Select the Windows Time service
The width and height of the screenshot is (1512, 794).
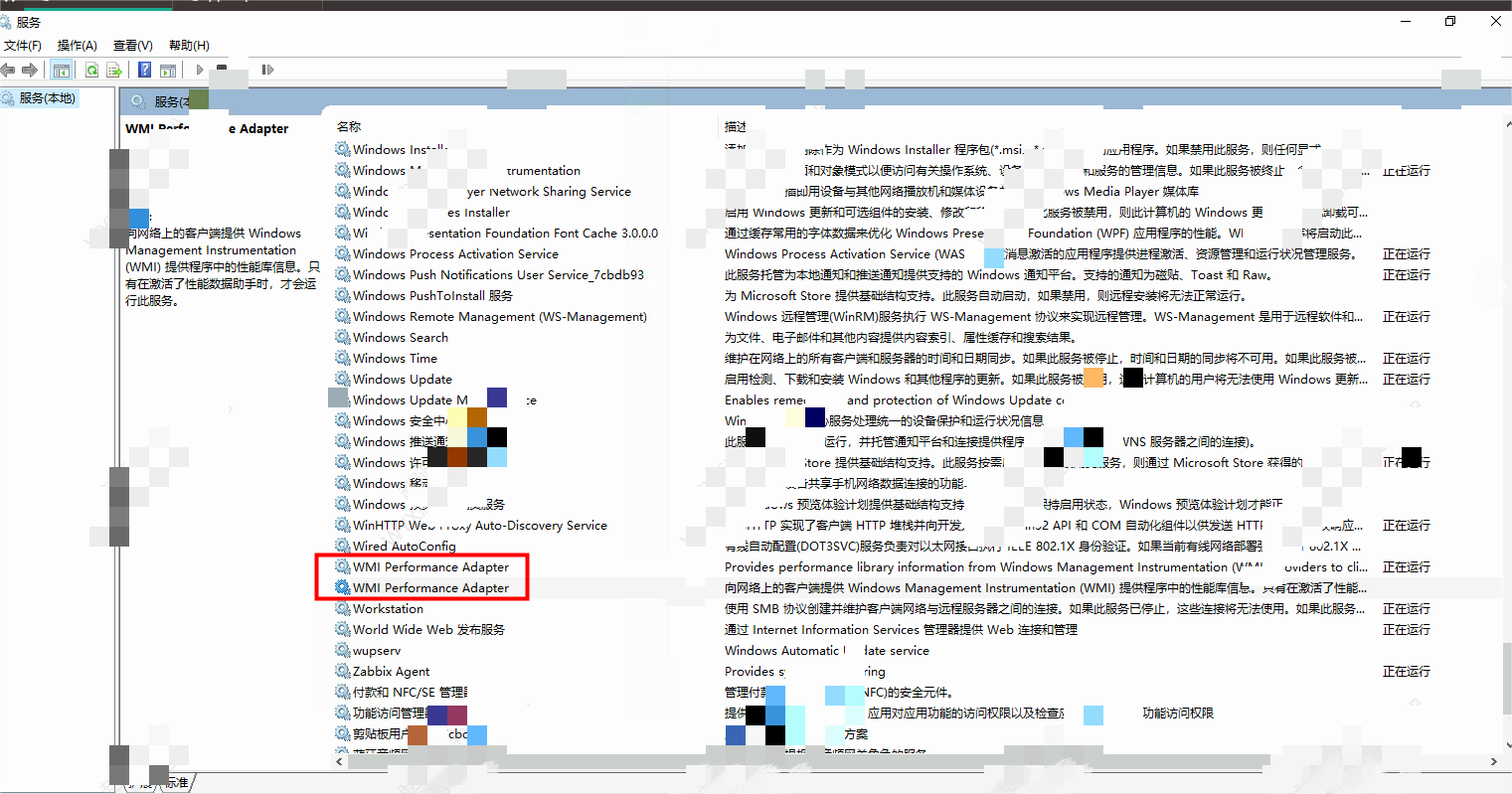pyautogui.click(x=395, y=359)
